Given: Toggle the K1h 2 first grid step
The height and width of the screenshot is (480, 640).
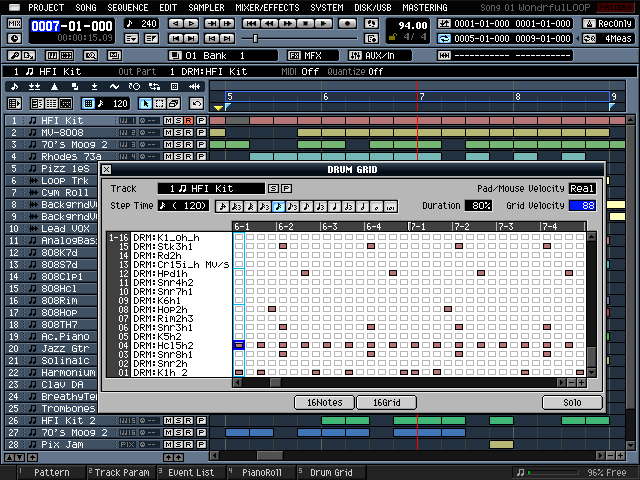Looking at the screenshot, I should click(x=239, y=372).
